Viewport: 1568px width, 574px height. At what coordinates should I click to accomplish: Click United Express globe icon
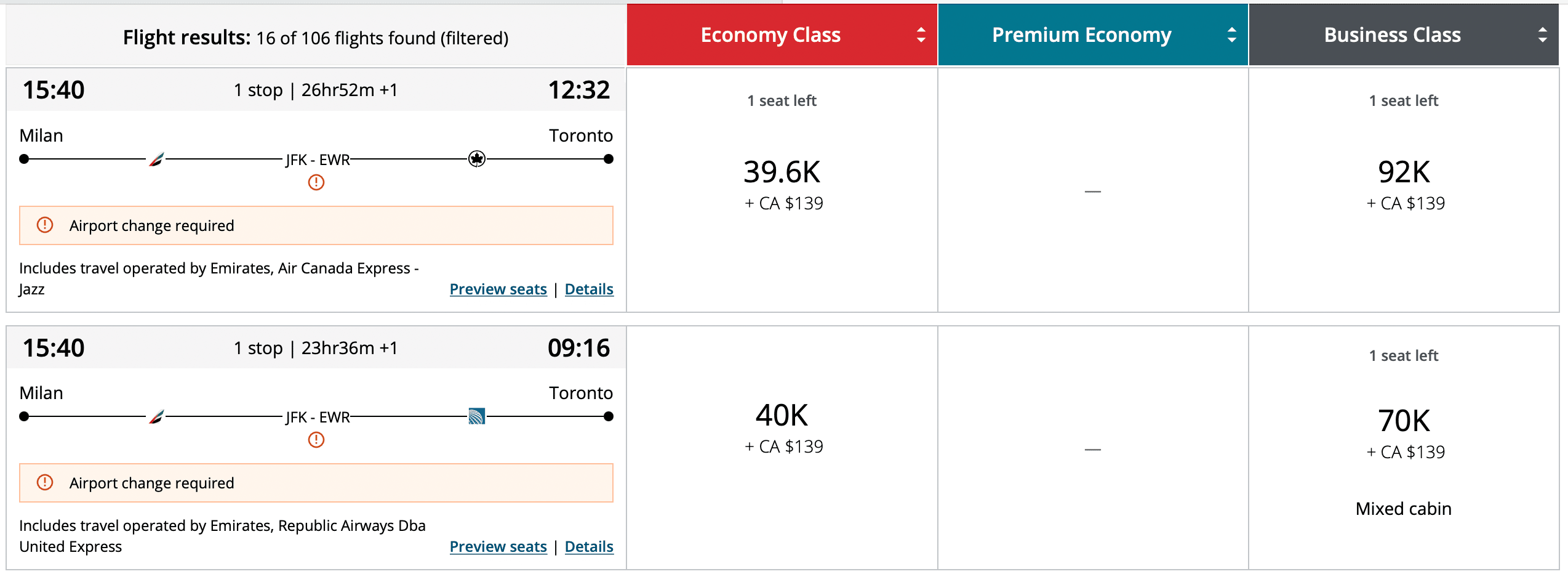476,416
